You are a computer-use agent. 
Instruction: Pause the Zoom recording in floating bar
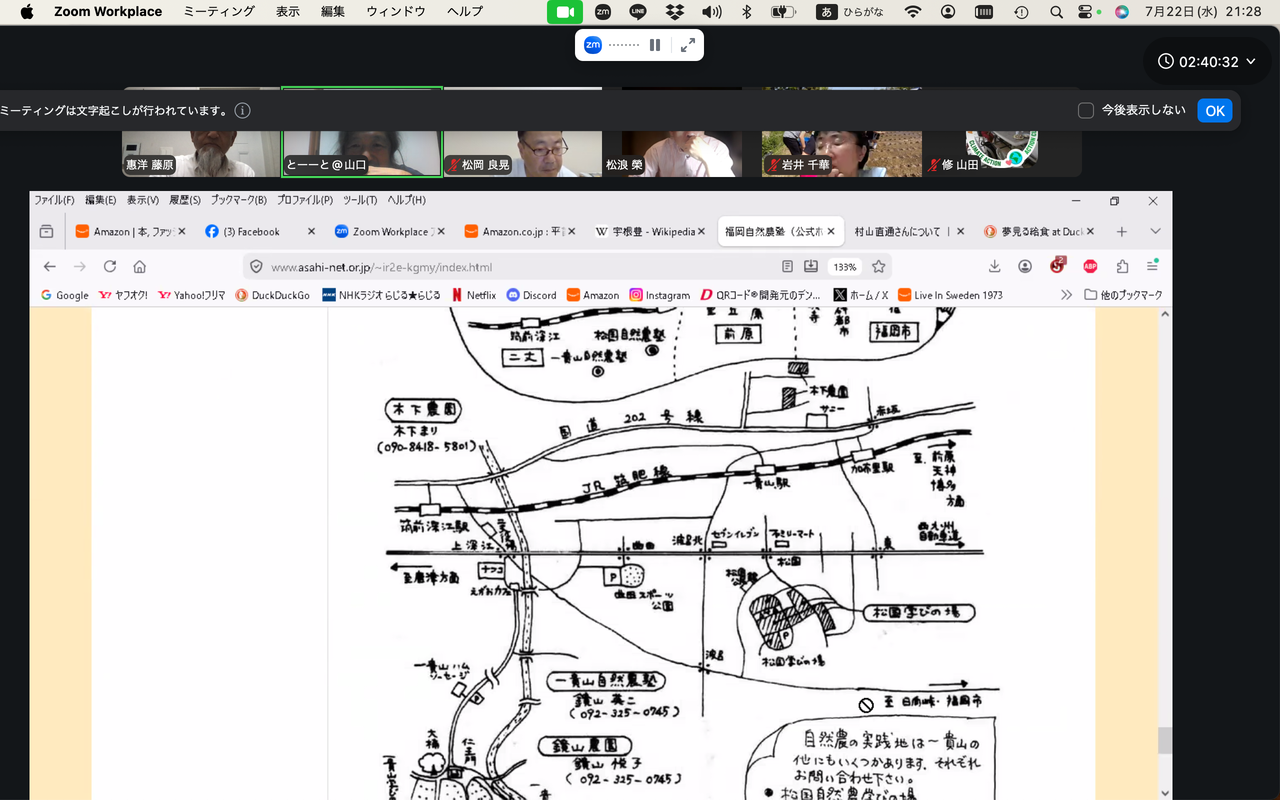(655, 45)
